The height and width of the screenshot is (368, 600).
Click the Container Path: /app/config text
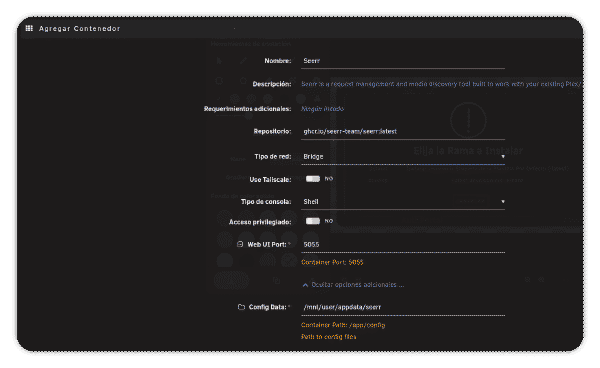tap(343, 325)
